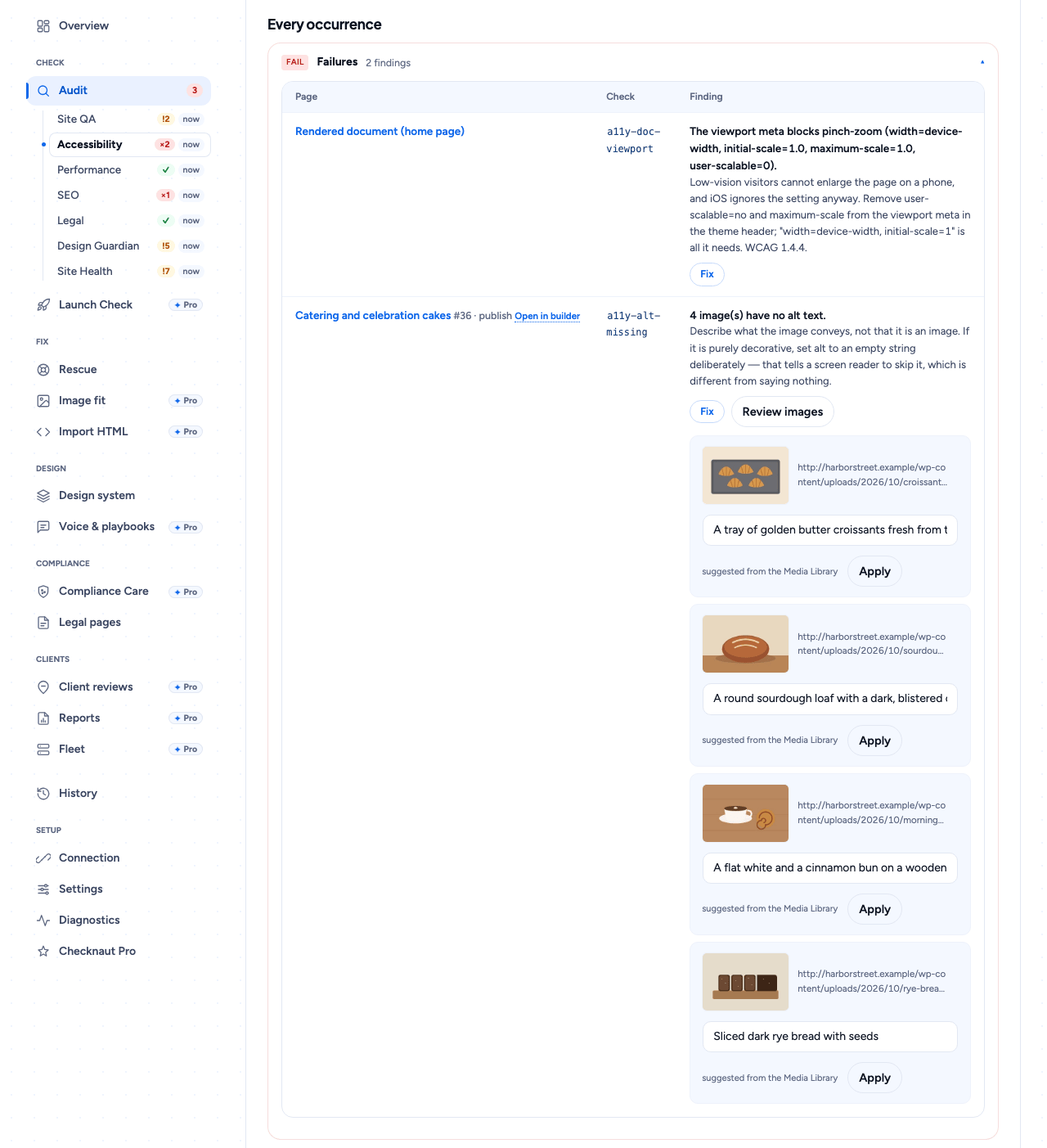Click Fix for the missing alt text finding
The width and height of the screenshot is (1047, 1148).
coord(707,412)
